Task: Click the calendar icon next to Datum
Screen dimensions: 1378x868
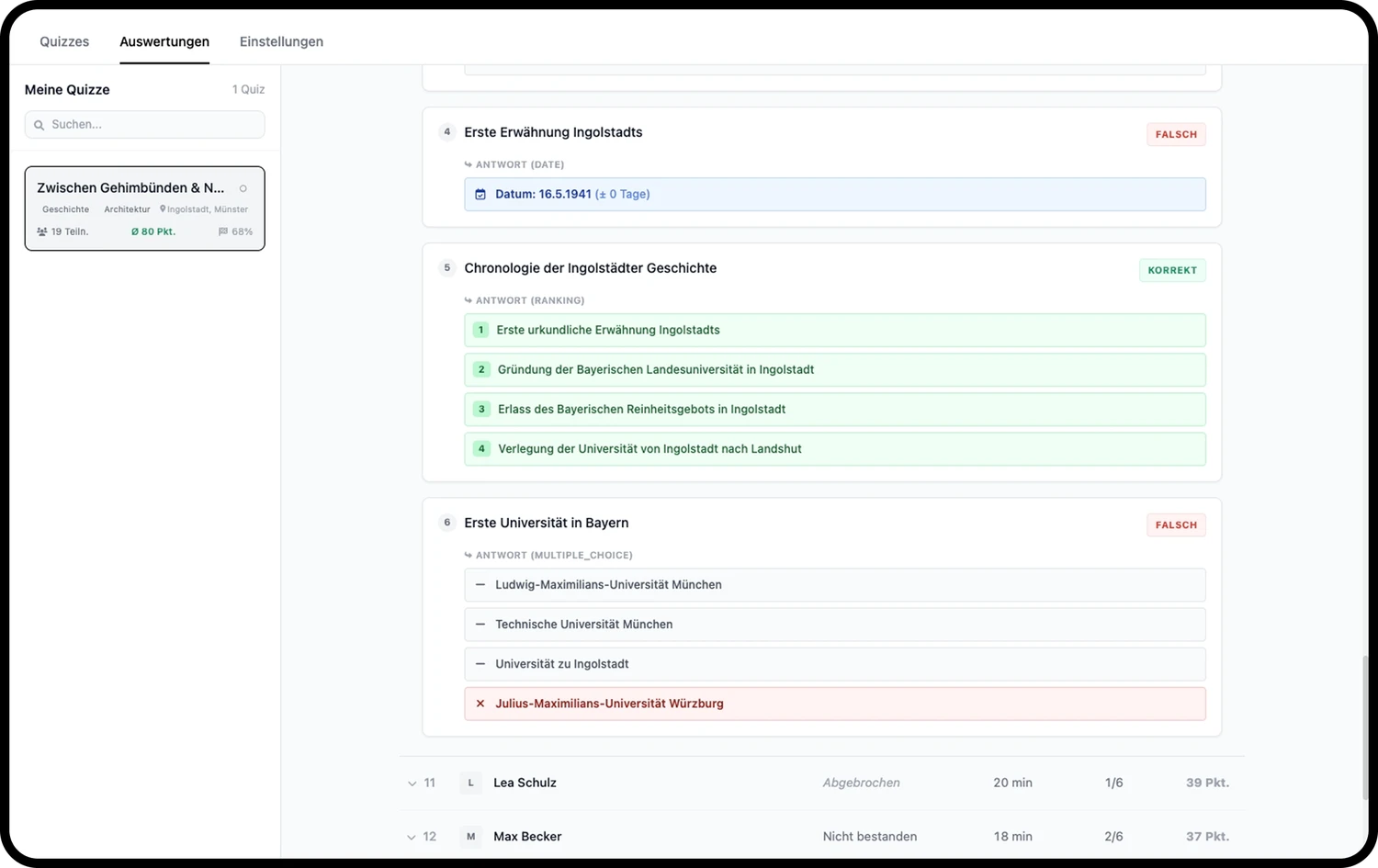Action: pyautogui.click(x=480, y=195)
